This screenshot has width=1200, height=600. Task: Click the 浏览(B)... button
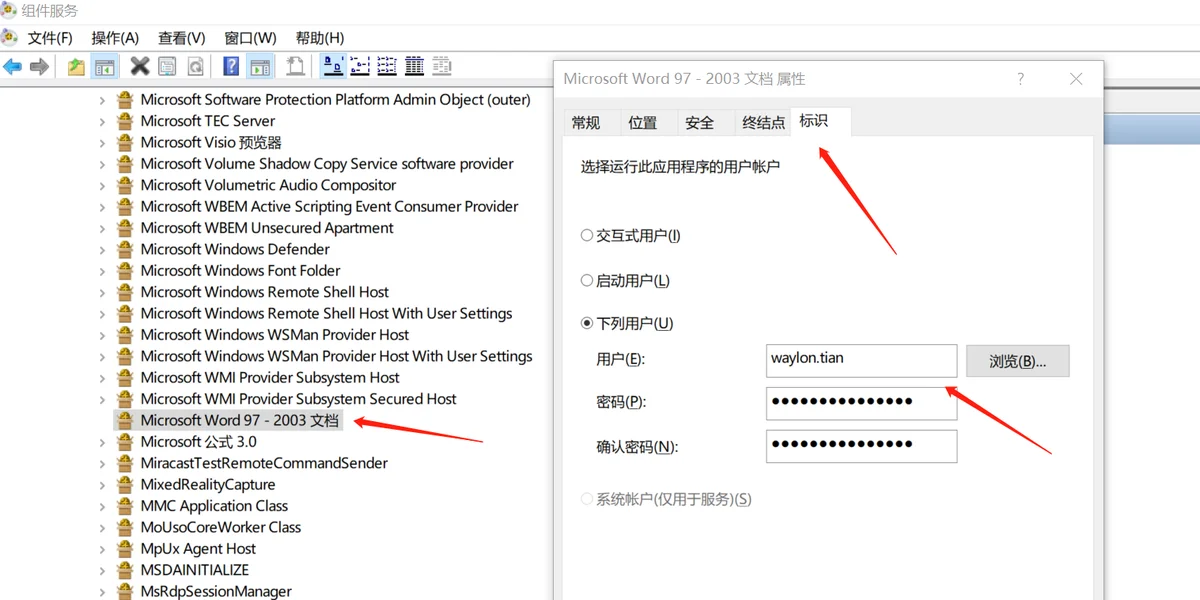1018,361
